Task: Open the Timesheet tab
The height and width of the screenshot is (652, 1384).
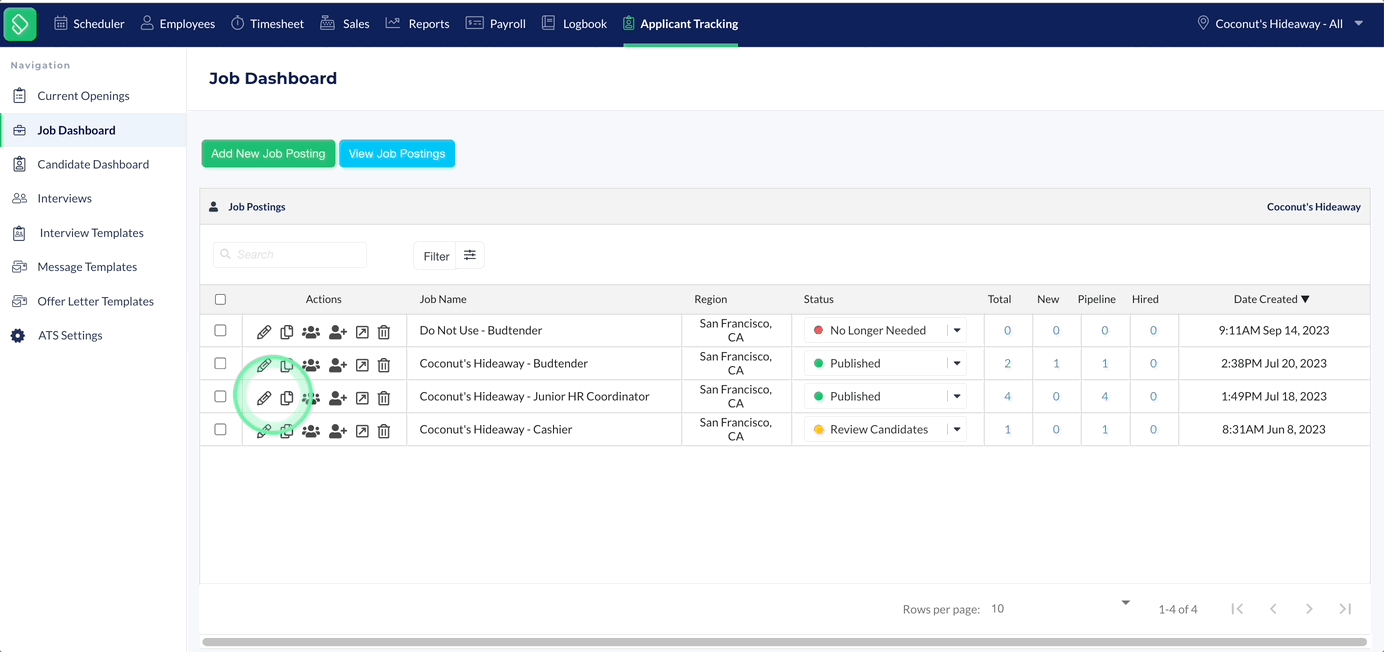Action: pos(267,24)
